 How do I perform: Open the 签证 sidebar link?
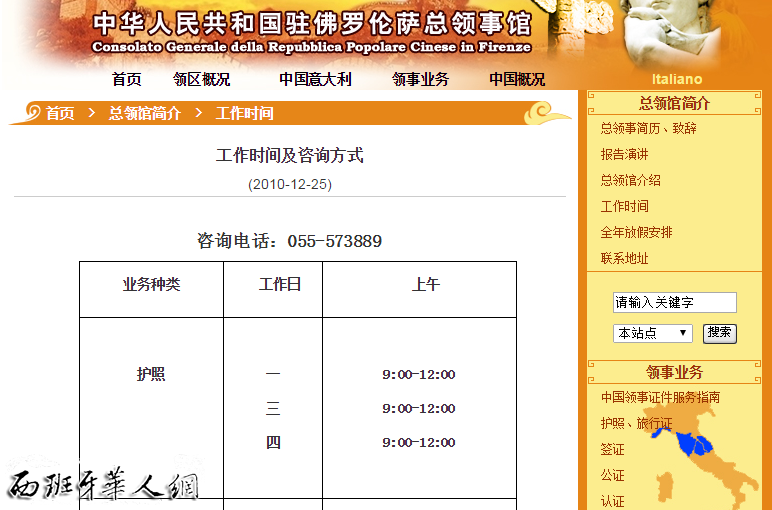tap(612, 449)
